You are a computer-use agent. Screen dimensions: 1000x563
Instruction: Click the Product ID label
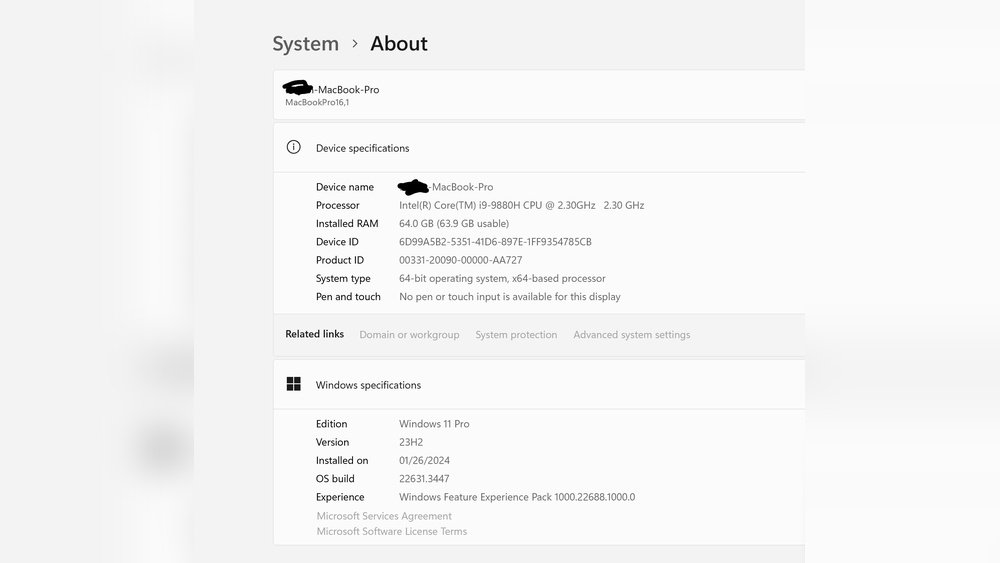[x=339, y=260]
